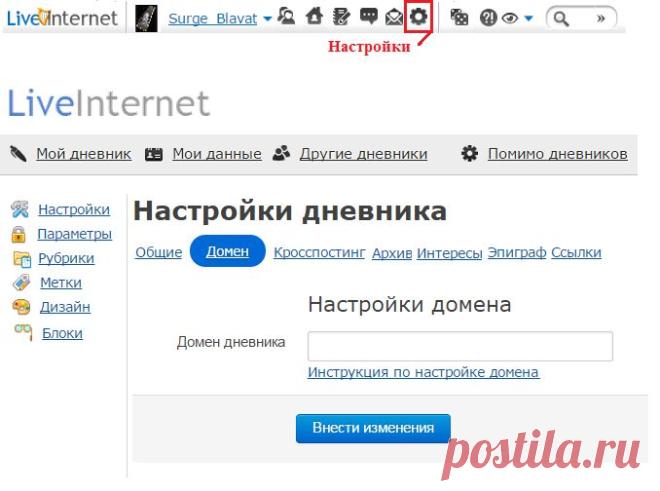Click the pen icon beside 'Мой дневник'

(18, 154)
